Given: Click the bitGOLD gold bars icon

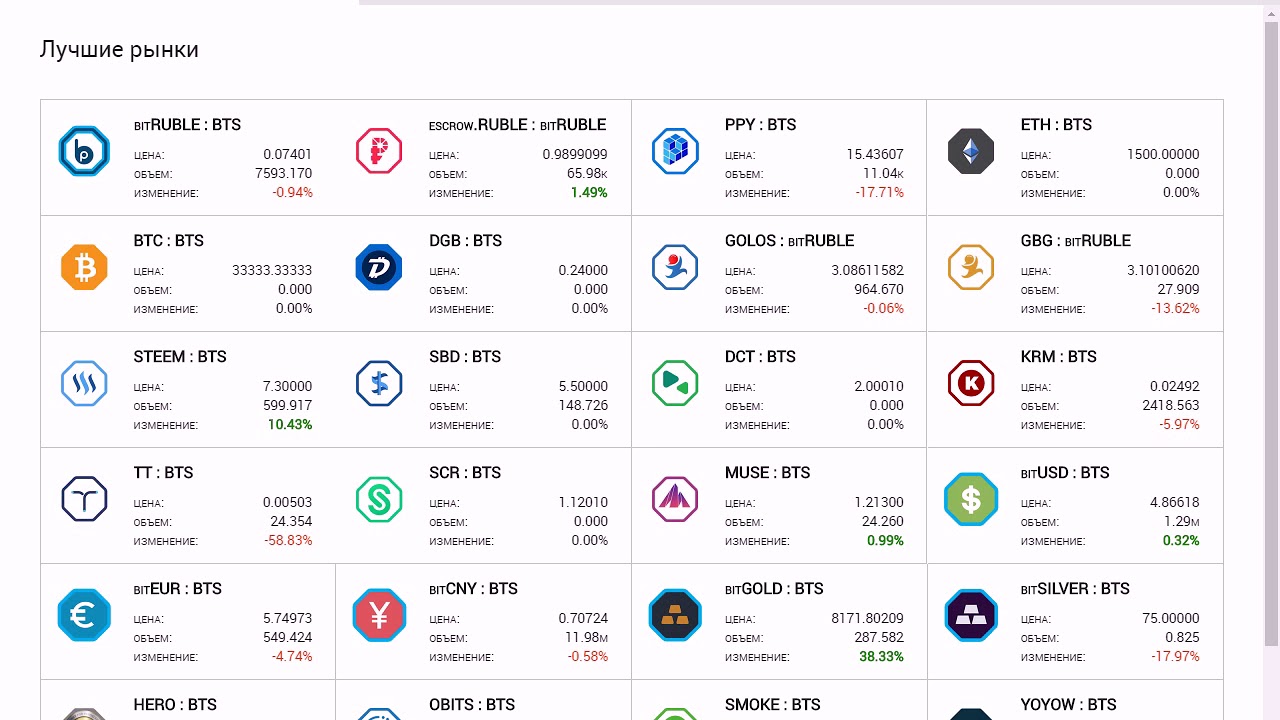Looking at the screenshot, I should [675, 615].
